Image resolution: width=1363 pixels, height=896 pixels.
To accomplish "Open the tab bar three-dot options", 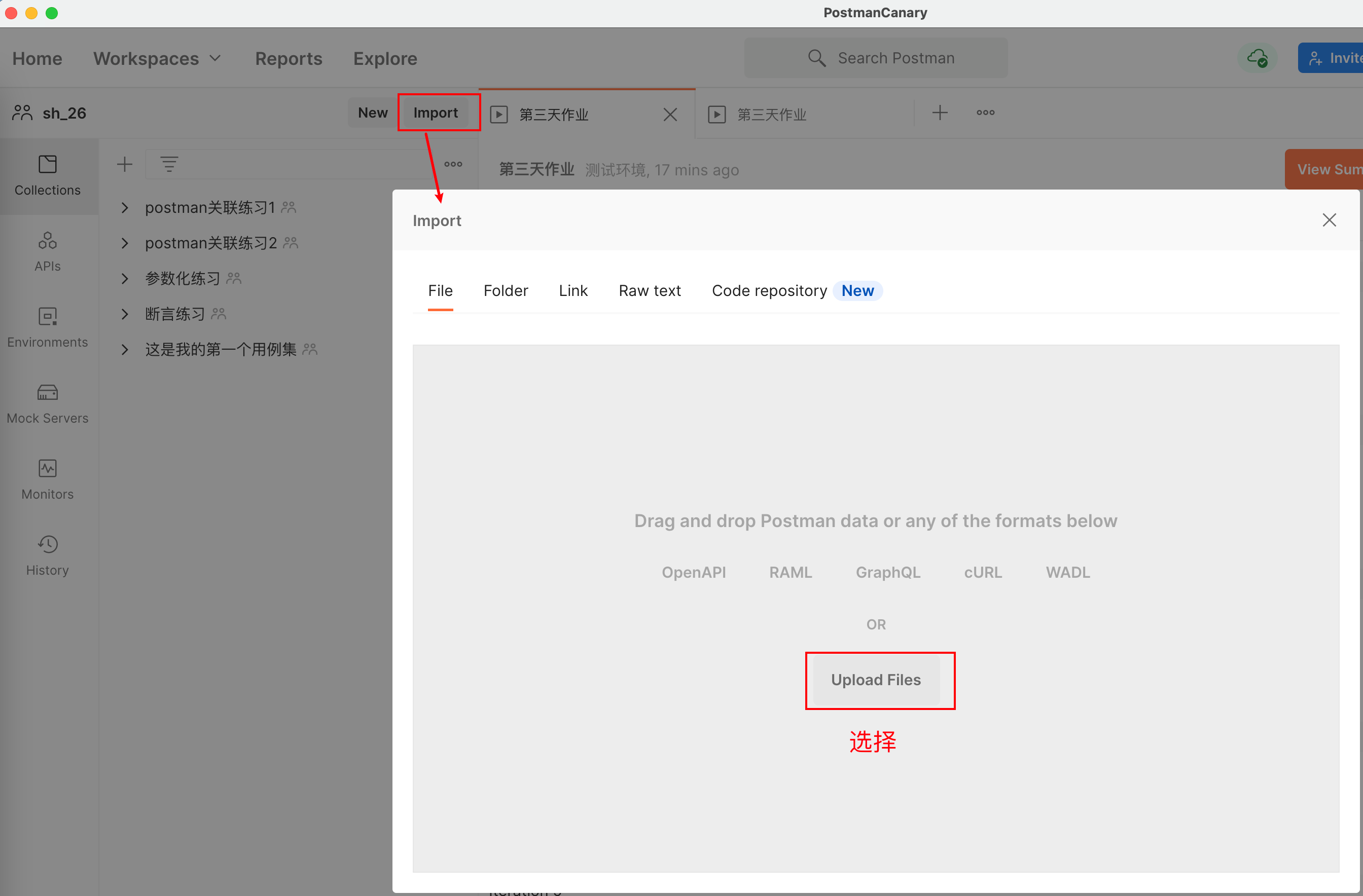I will [x=986, y=113].
